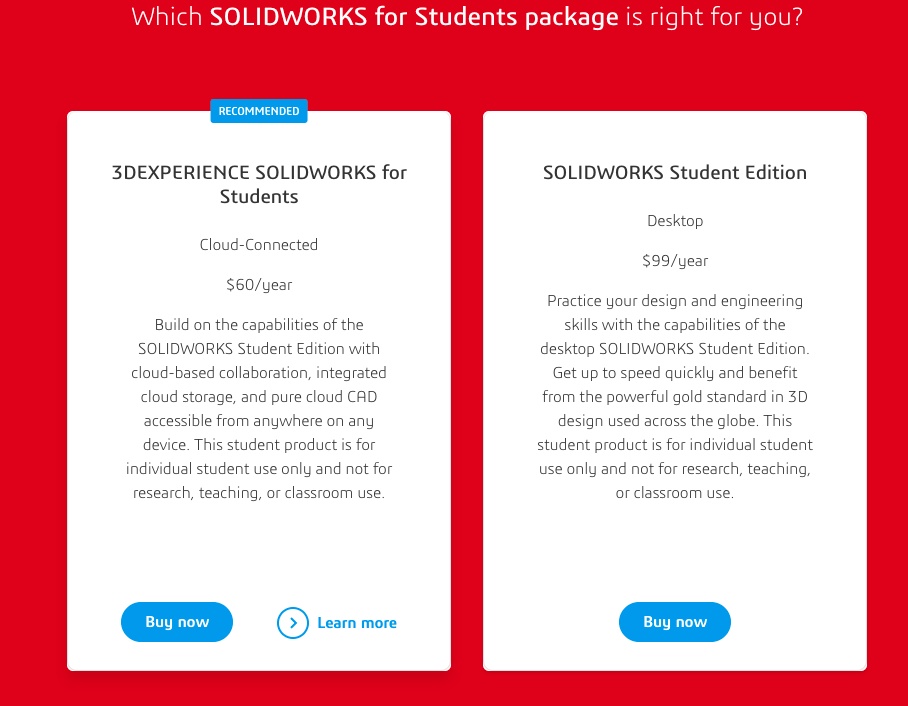Click 'research, teaching, or classroom use.' line
This screenshot has width=908, height=706.
tap(259, 493)
